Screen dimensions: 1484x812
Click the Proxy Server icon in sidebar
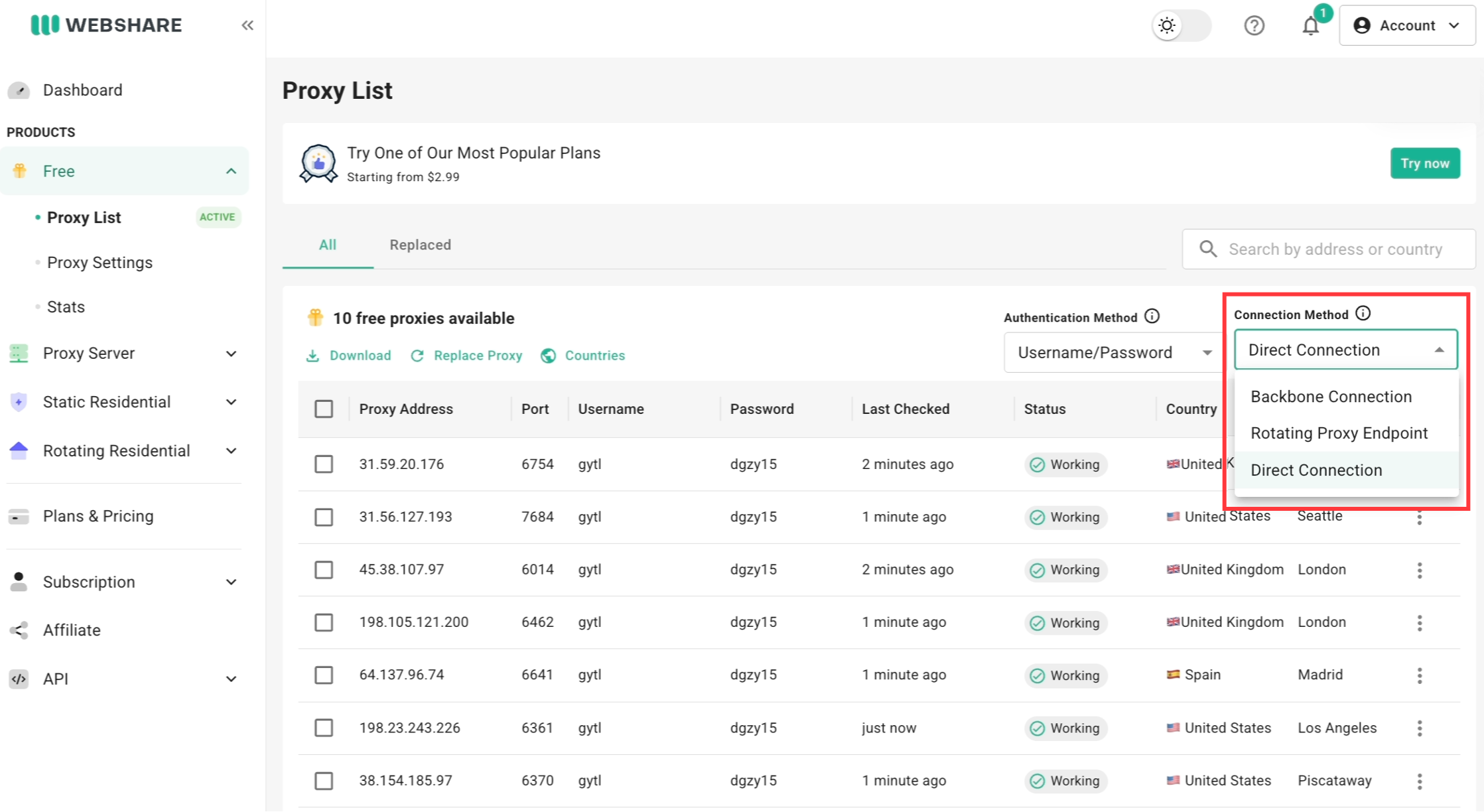point(19,354)
